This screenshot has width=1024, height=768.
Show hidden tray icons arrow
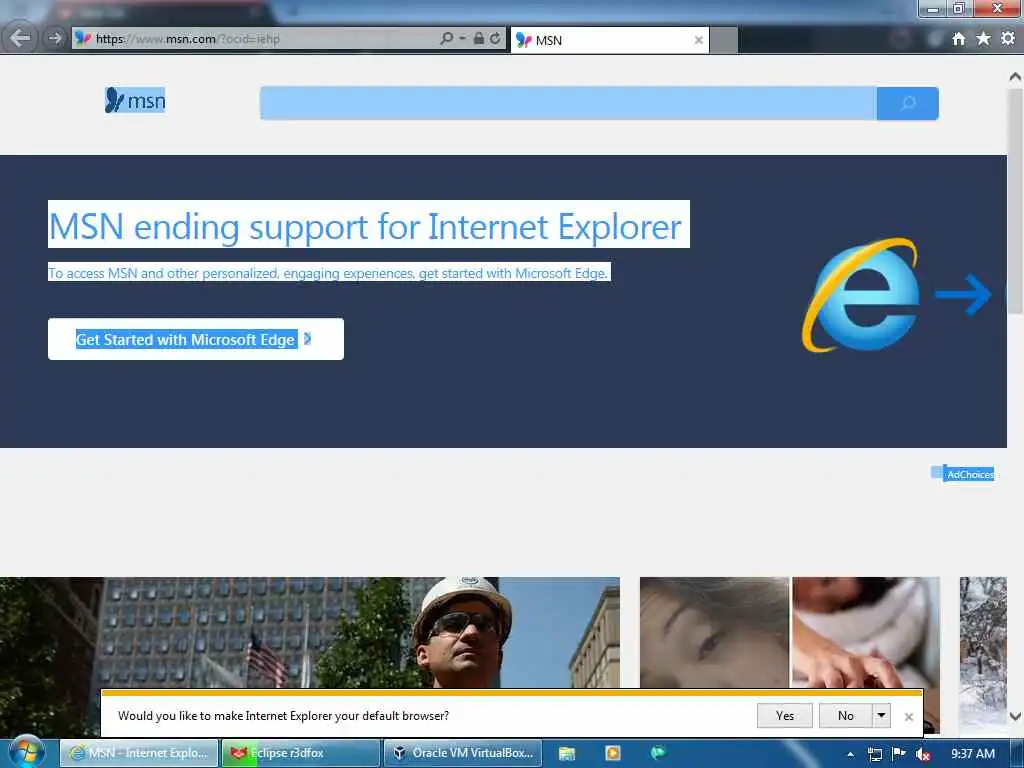pyautogui.click(x=850, y=754)
